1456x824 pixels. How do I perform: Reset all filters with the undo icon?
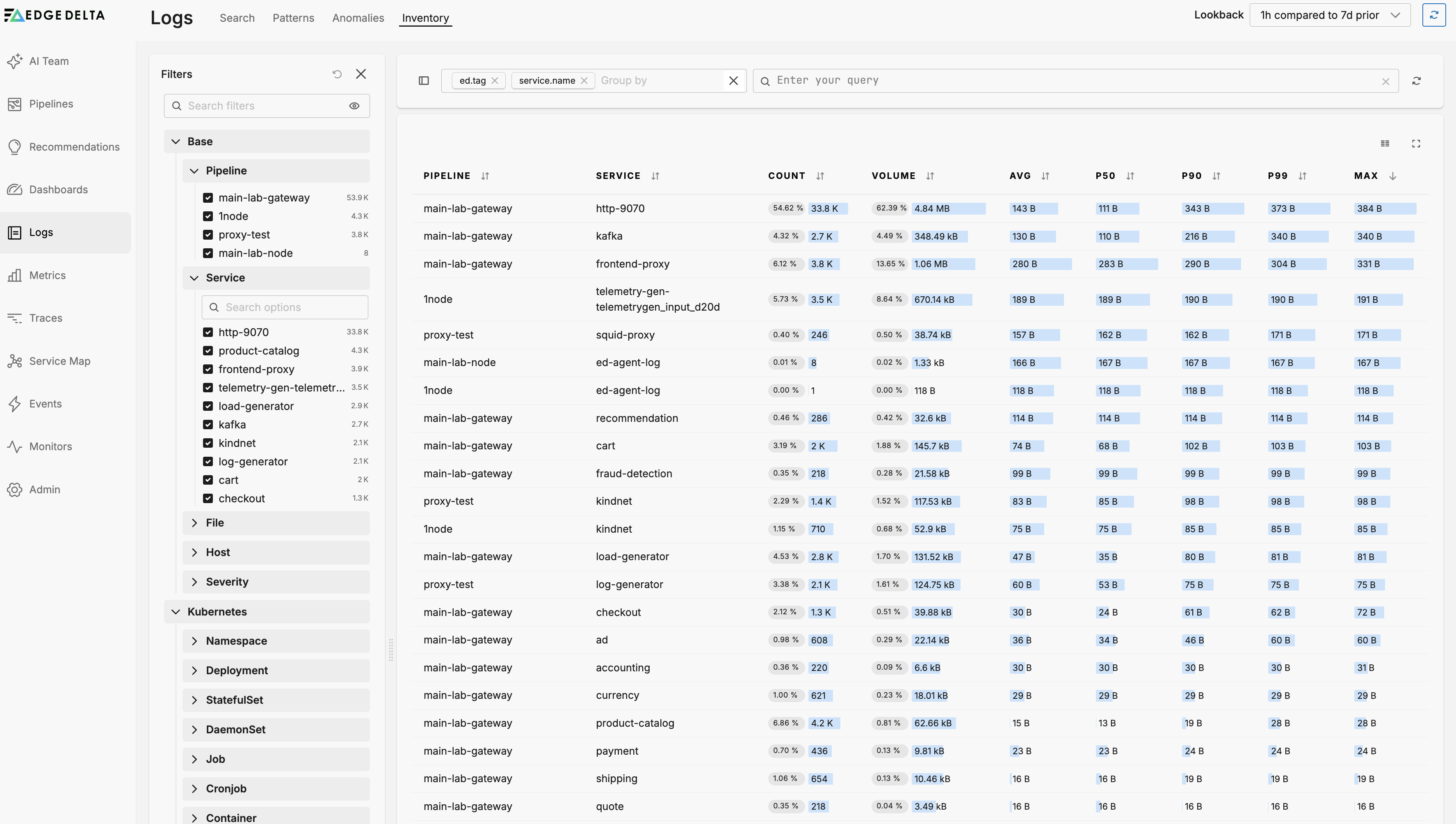337,73
